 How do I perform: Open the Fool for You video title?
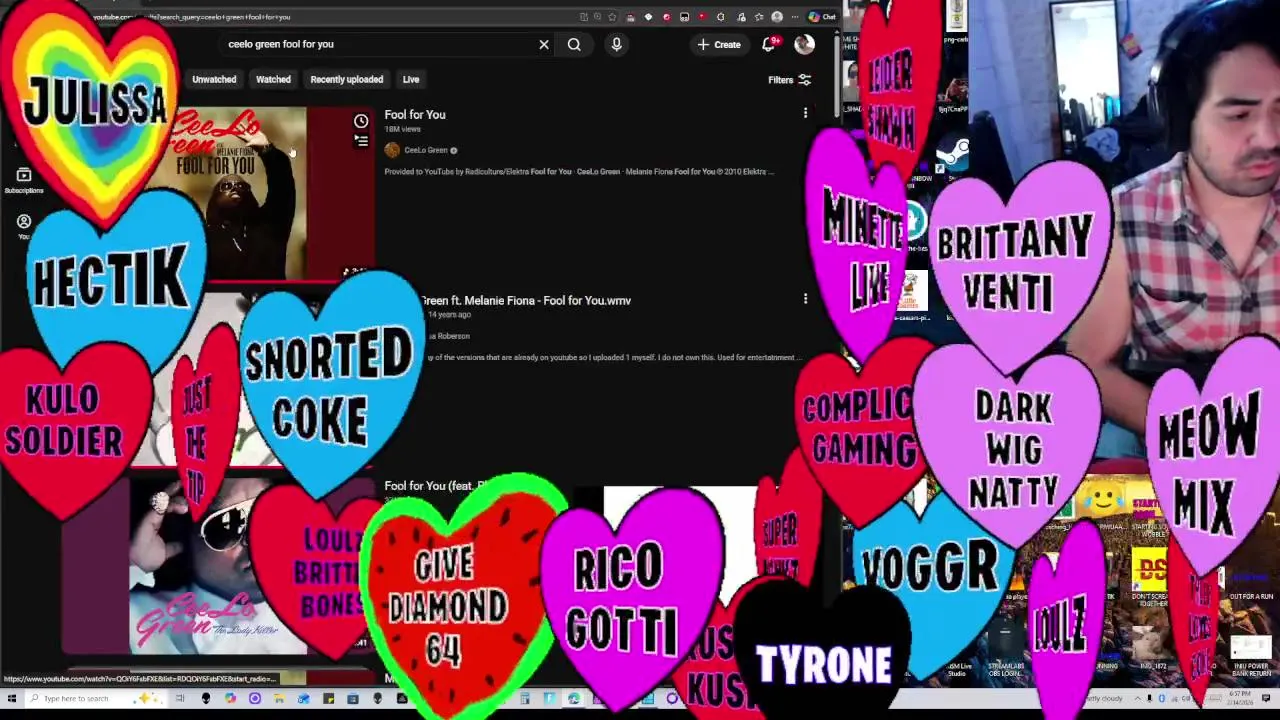pyautogui.click(x=415, y=114)
